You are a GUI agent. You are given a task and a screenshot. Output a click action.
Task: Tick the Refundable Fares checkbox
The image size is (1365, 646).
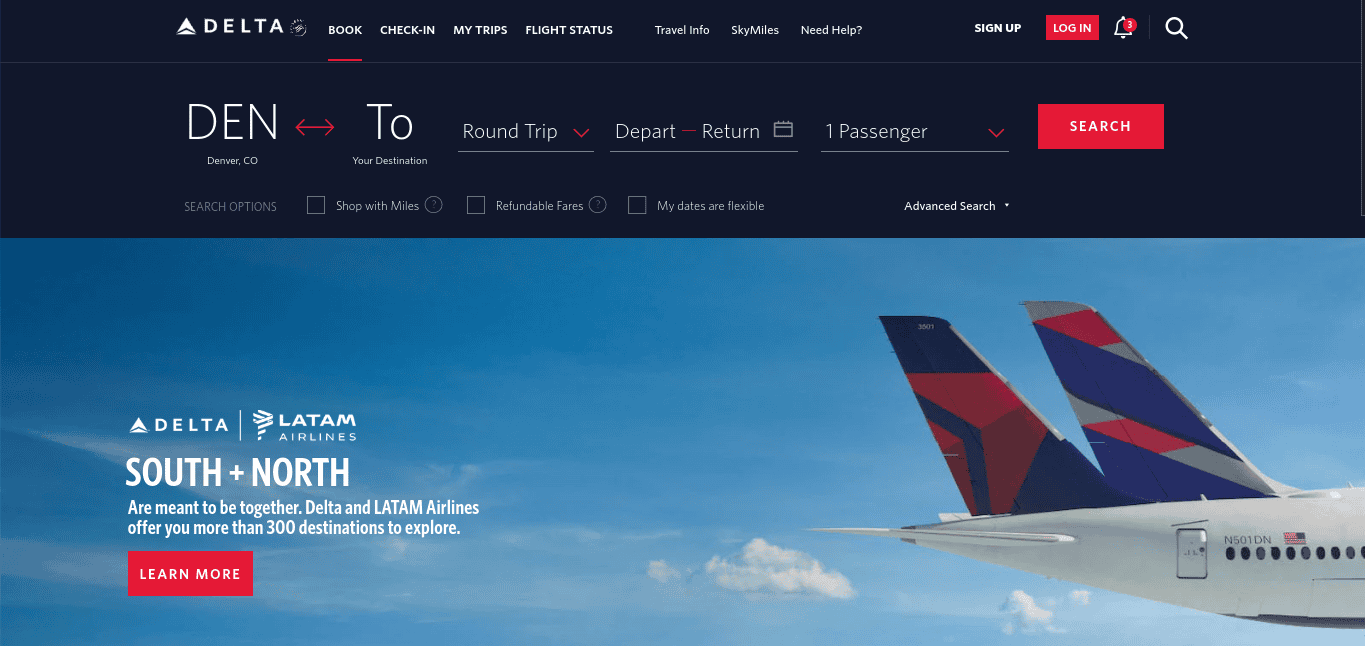476,205
